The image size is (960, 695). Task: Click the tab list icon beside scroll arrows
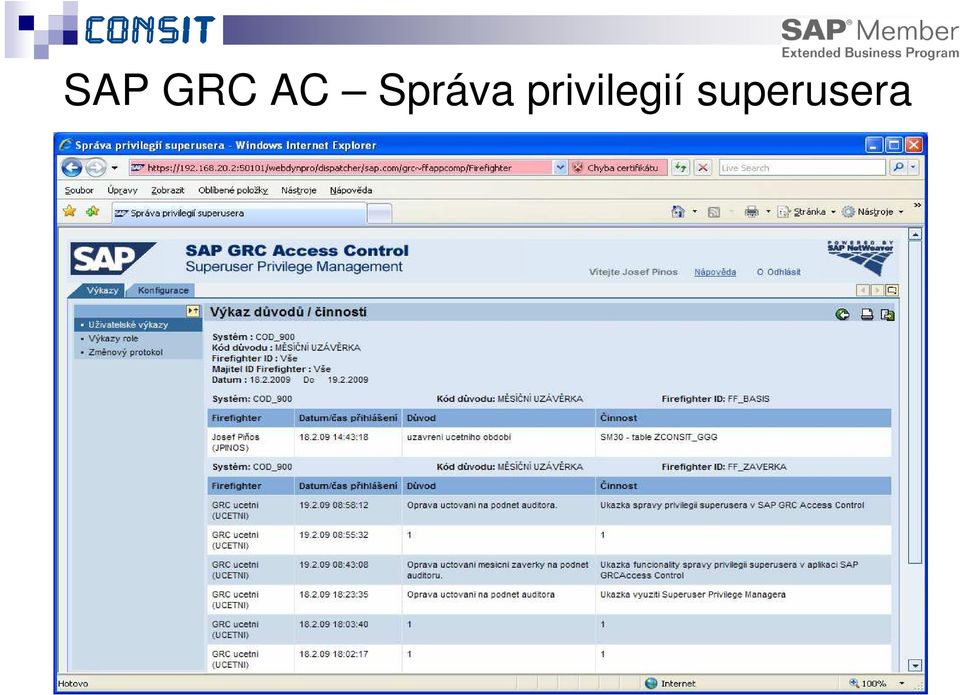(x=891, y=290)
